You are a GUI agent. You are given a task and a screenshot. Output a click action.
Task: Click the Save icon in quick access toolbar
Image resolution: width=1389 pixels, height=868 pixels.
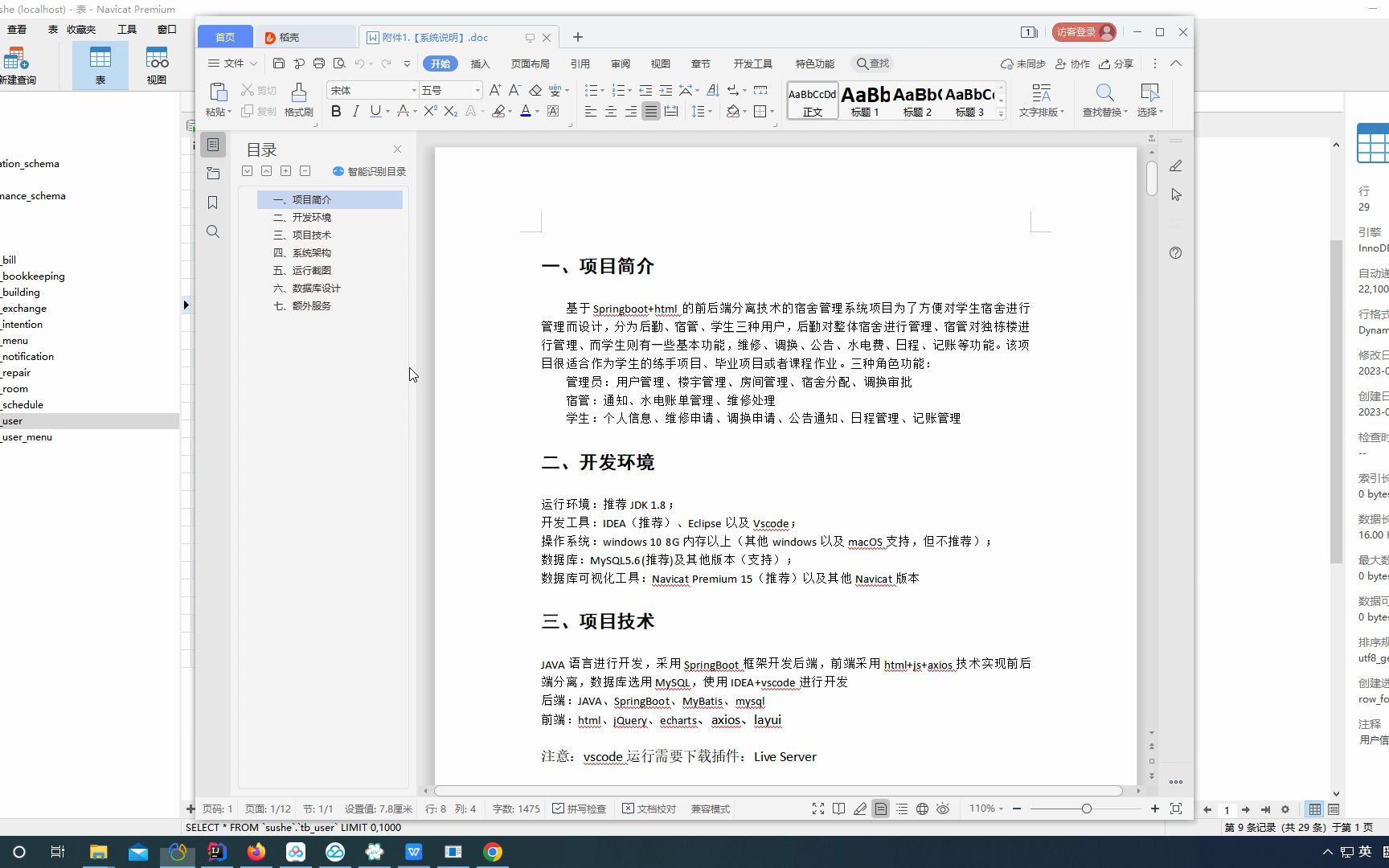point(278,63)
